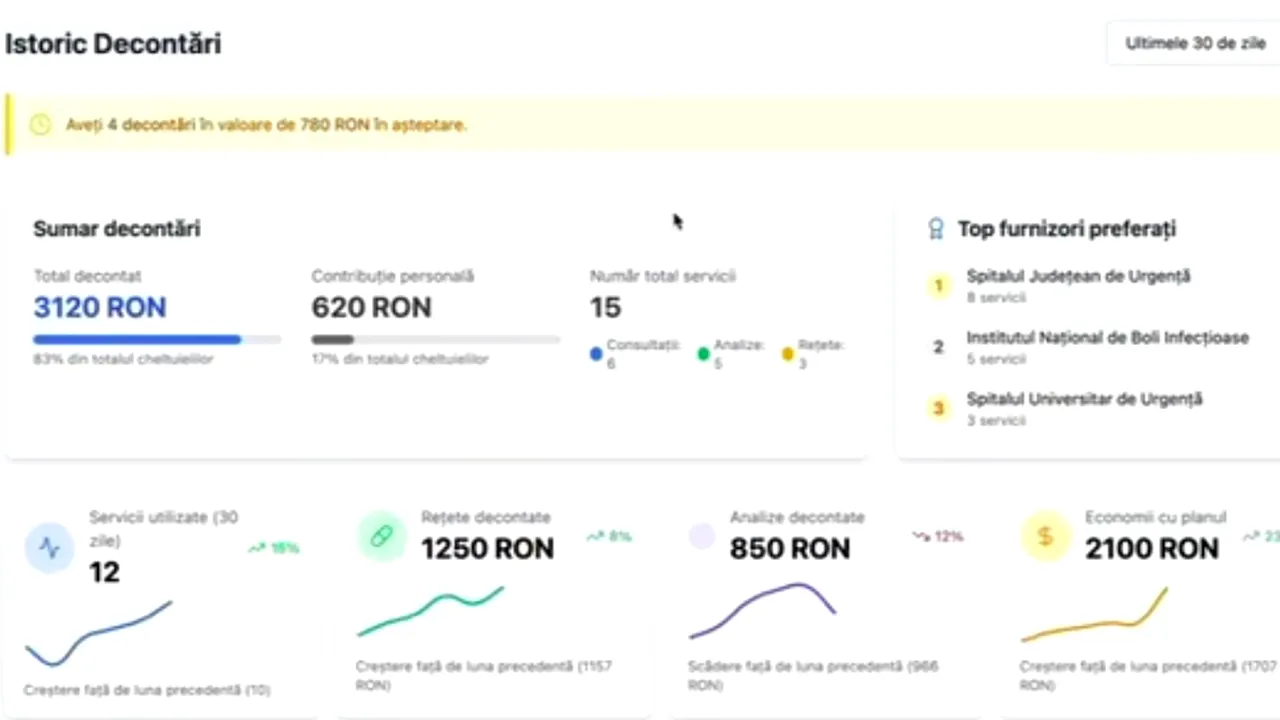Screen dimensions: 1280x720
Task: Click the activity pulse icon for Servicii utilizate
Action: pos(49,547)
